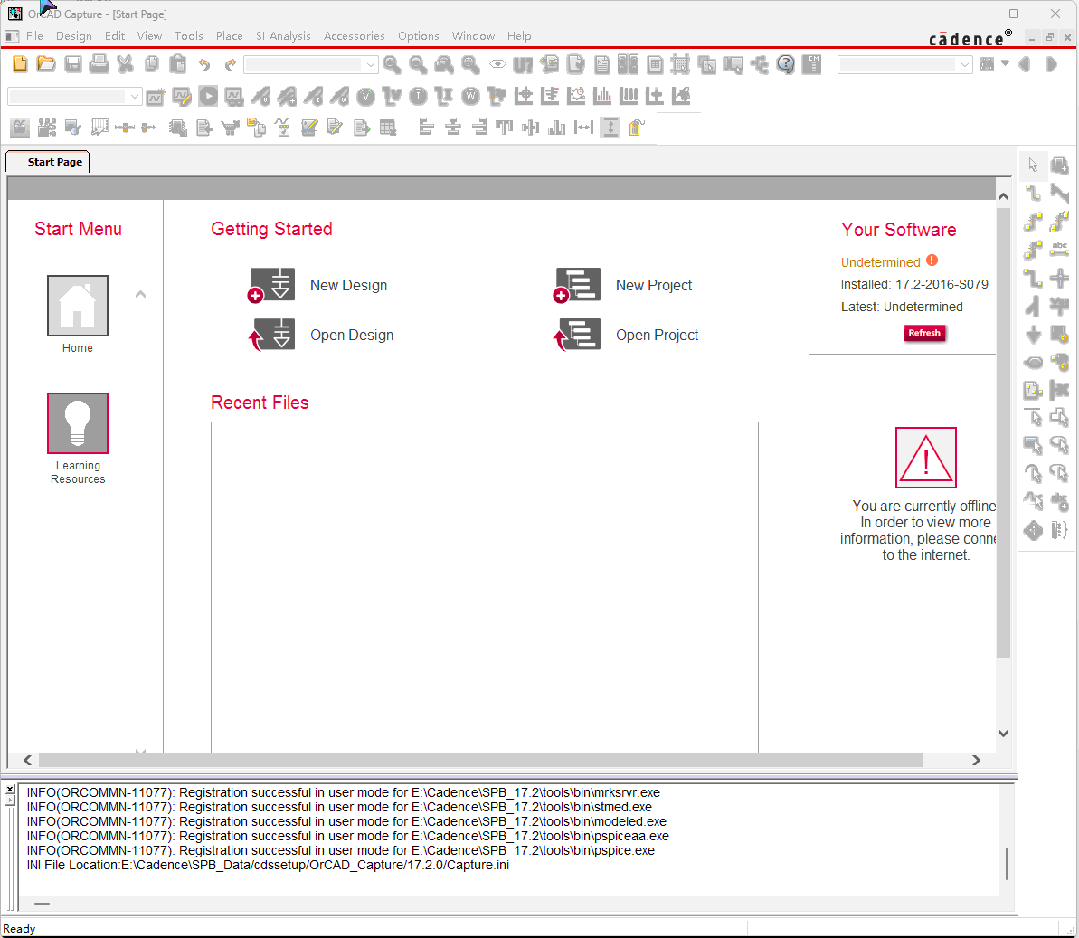Viewport: 1079px width, 938px height.
Task: Open the Learning Resources lightbulb icon
Action: (78, 423)
